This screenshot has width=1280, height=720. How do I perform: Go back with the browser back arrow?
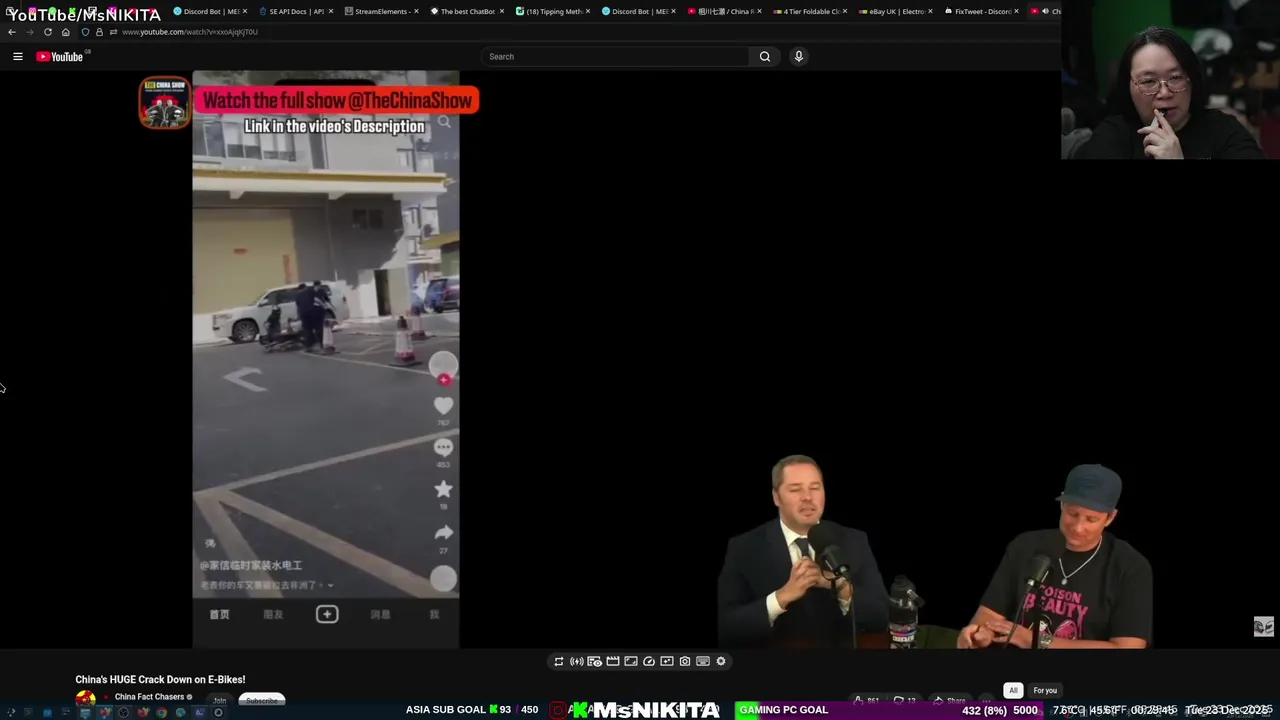point(12,32)
